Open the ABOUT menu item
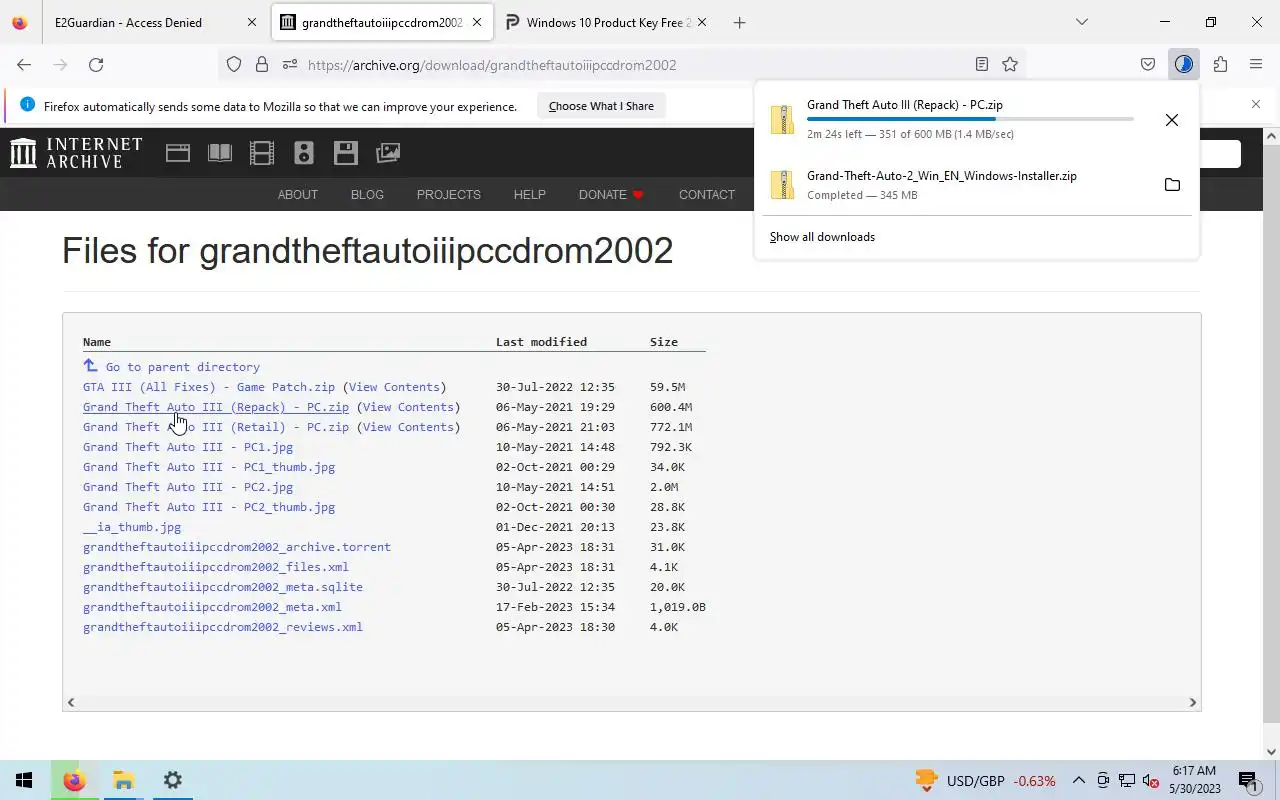The width and height of the screenshot is (1280, 800). (x=298, y=195)
